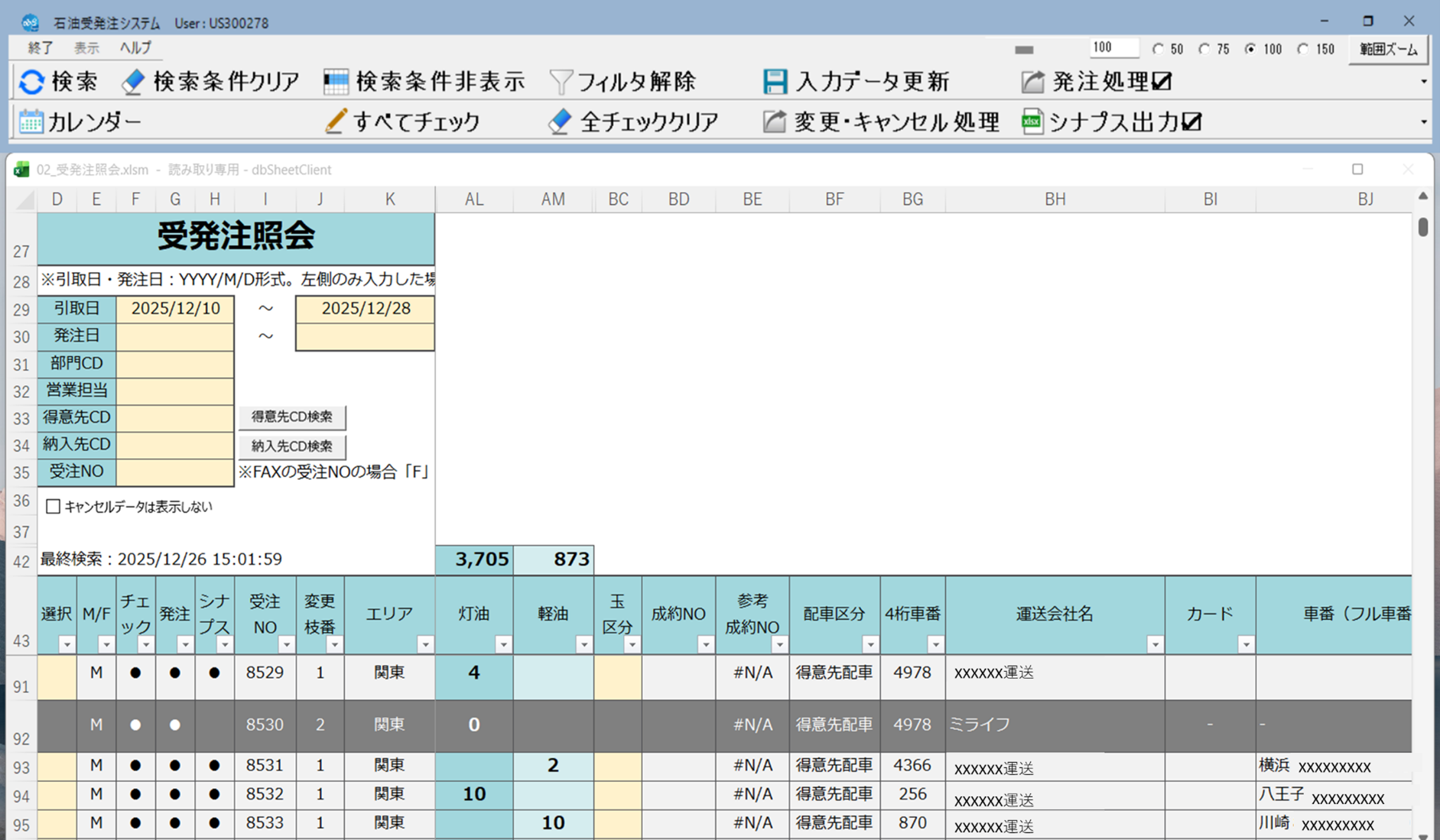Click the 検索条件非表示 toolbar icon

336,82
